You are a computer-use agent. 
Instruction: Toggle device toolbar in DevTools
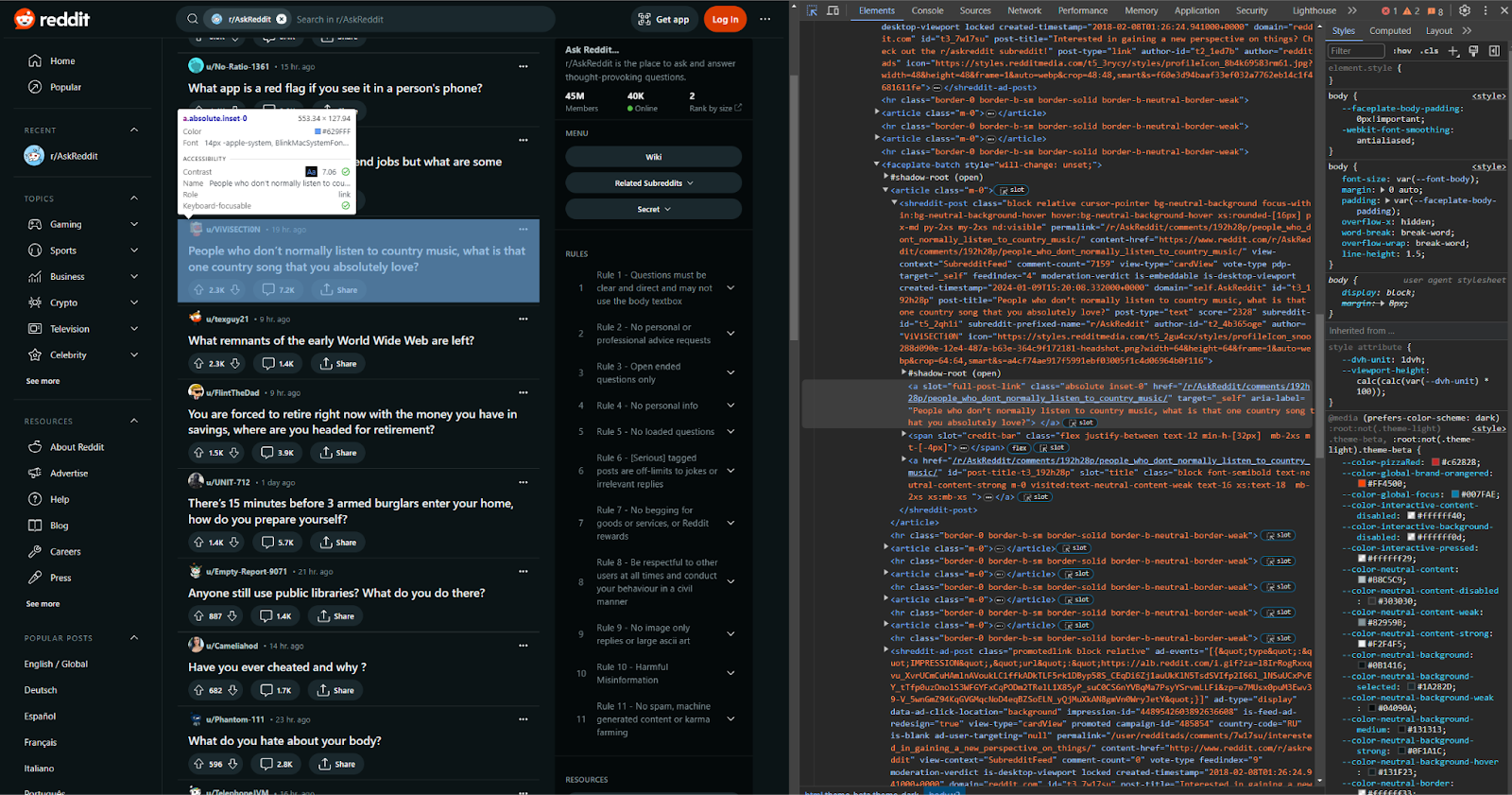pos(833,10)
